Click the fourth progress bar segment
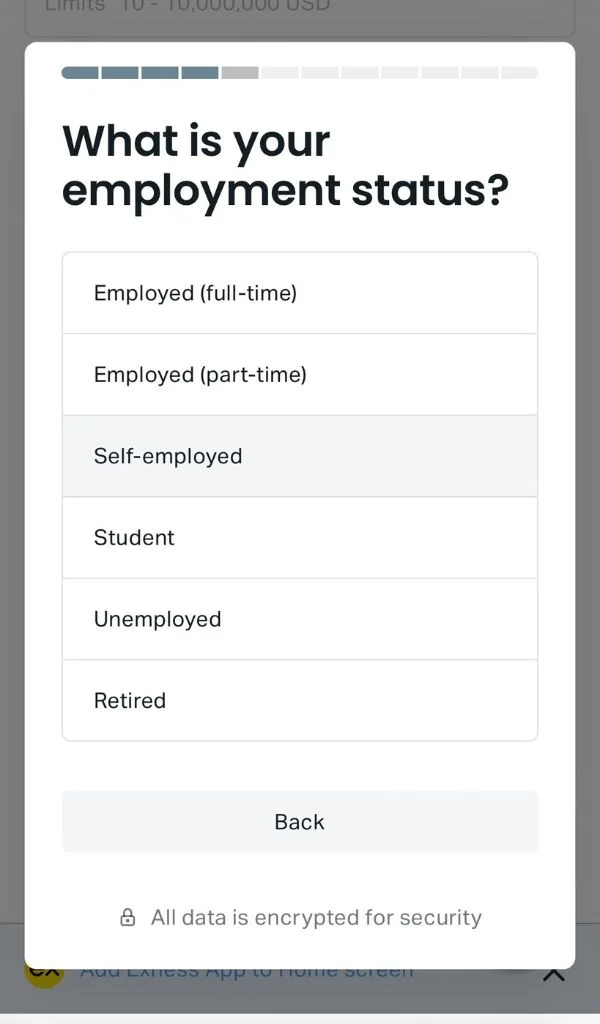The image size is (600, 1024). point(200,72)
